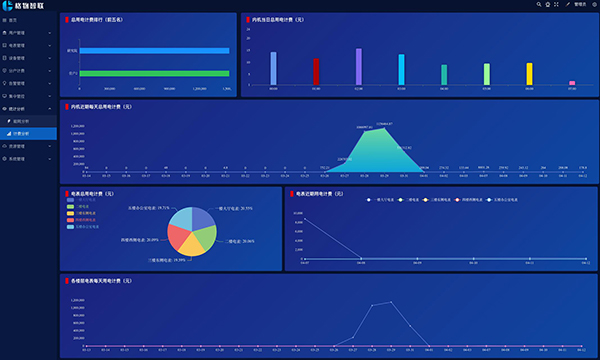Click the pencil theme icon in header
The height and width of the screenshot is (360, 600).
(568, 4)
